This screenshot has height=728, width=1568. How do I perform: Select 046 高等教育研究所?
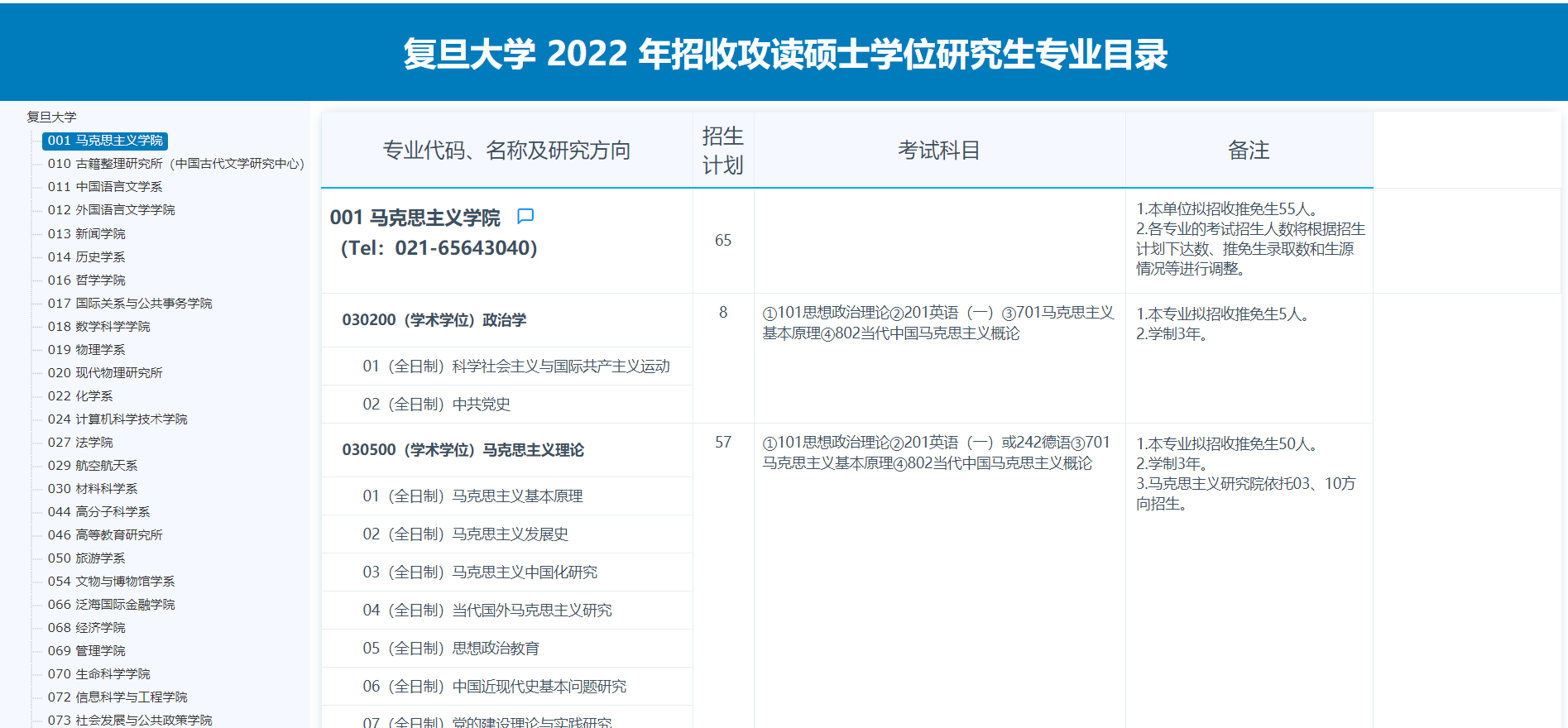(x=105, y=535)
